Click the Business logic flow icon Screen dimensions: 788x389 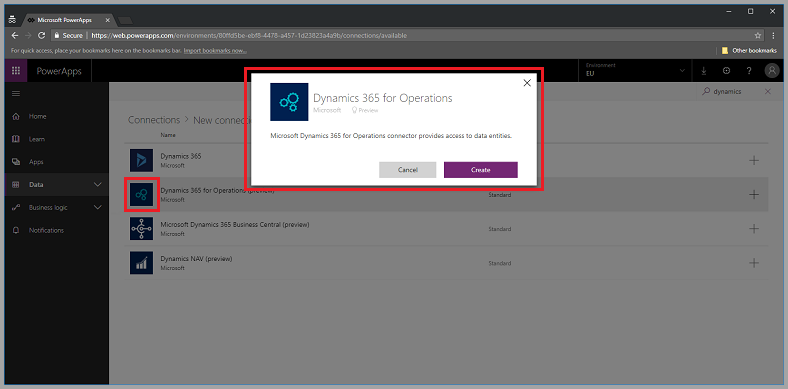coord(16,207)
